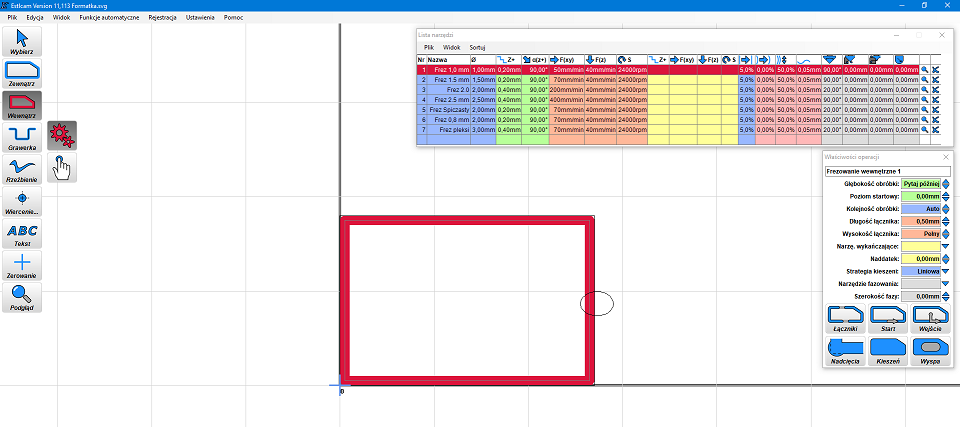Click the pointing hand manual mode icon
This screenshot has height=427, width=960.
click(62, 167)
